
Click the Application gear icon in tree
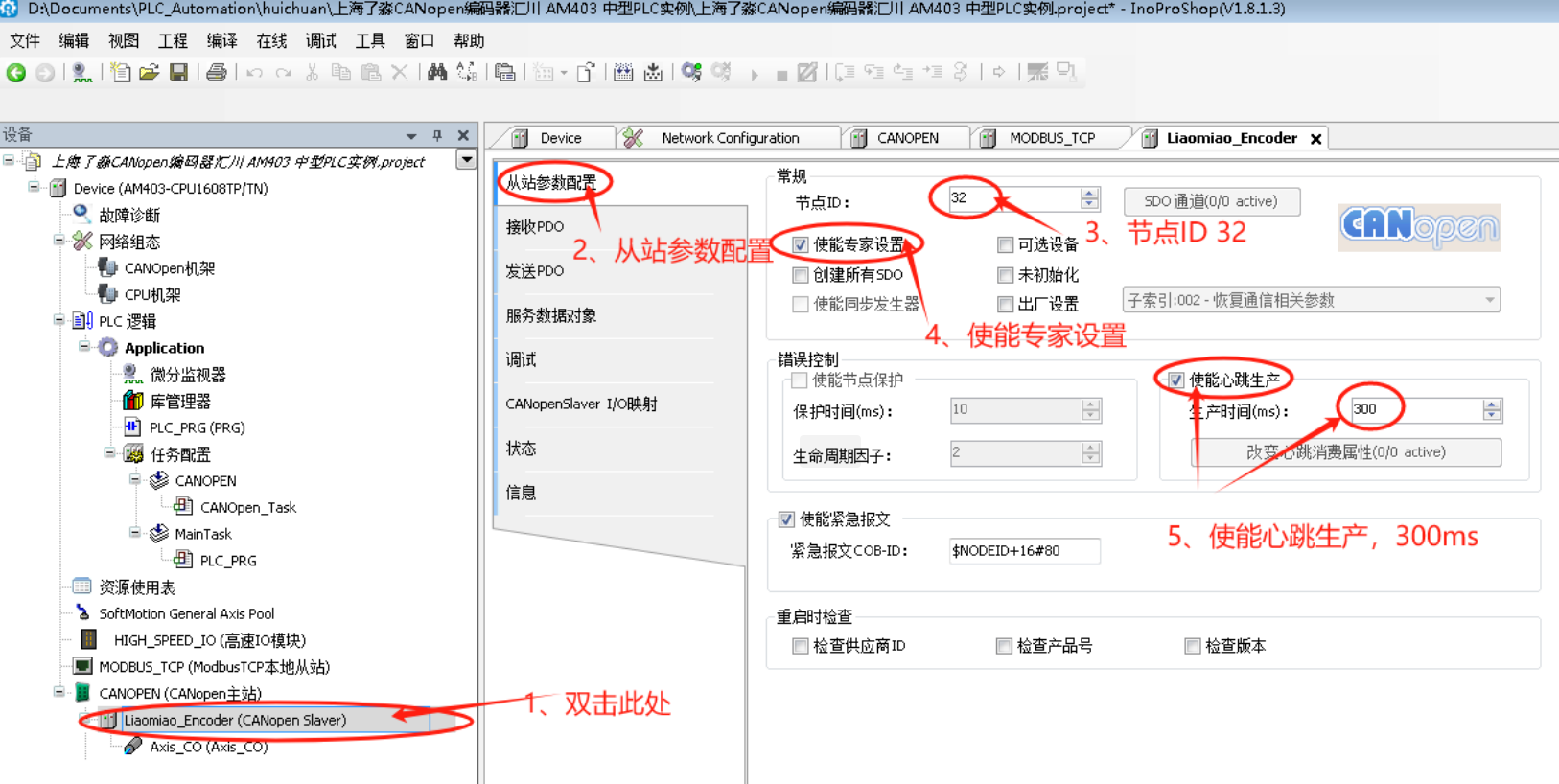pos(108,347)
